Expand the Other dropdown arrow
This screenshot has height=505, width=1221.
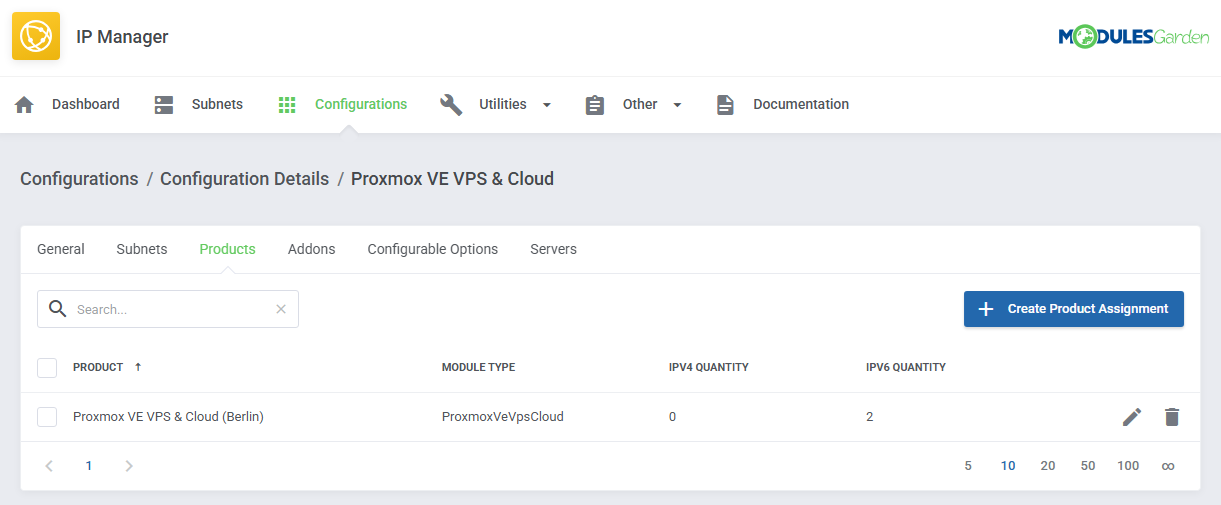coord(677,105)
